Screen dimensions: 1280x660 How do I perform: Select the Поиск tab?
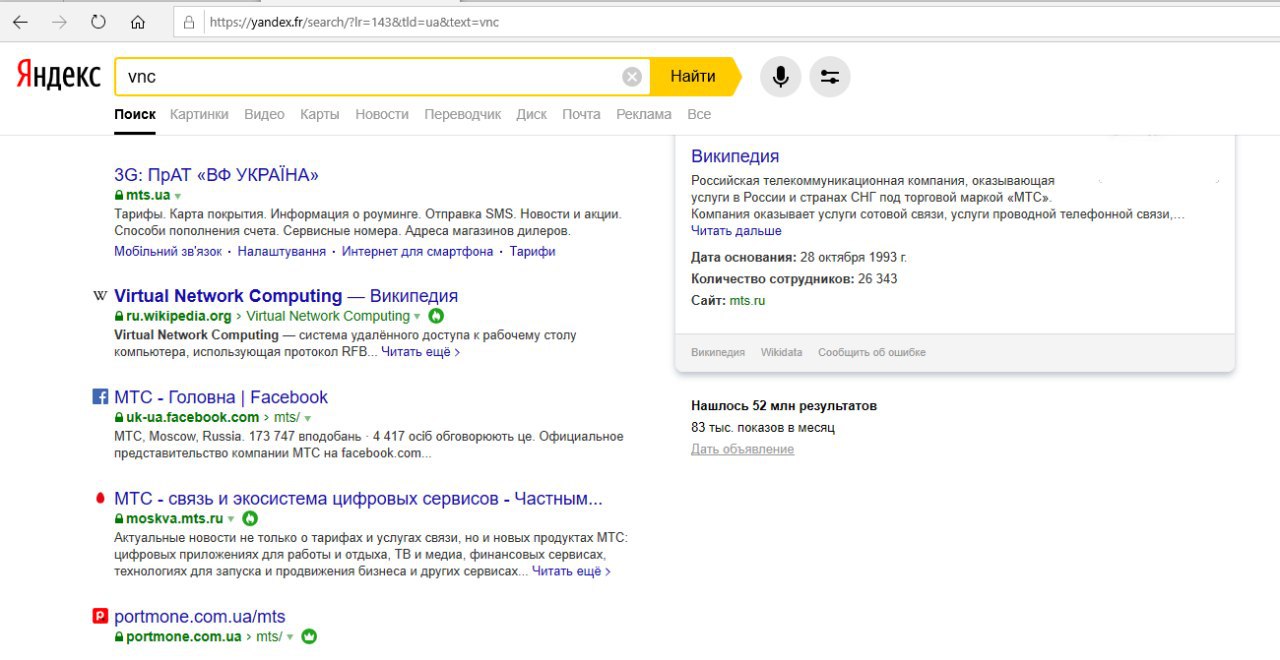click(x=135, y=114)
